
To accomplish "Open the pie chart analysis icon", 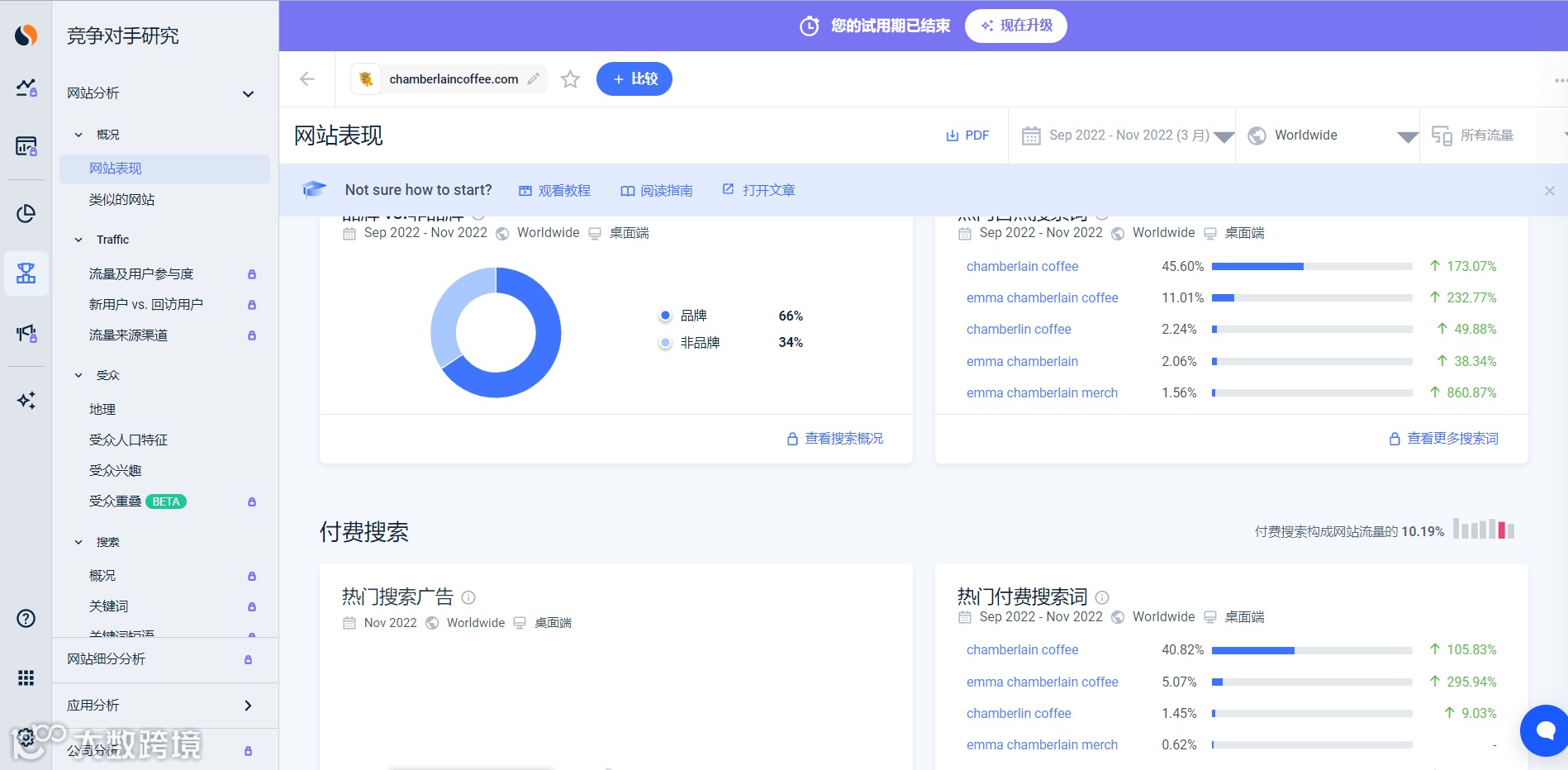I will coord(25,213).
